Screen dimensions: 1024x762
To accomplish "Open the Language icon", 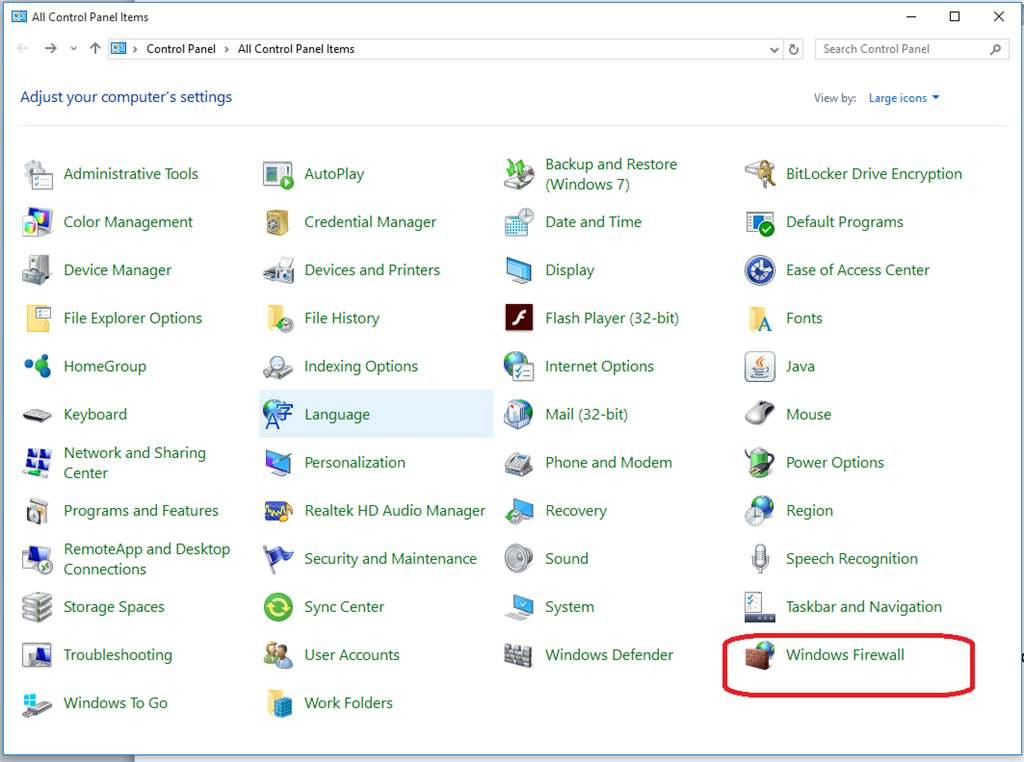I will coord(278,415).
